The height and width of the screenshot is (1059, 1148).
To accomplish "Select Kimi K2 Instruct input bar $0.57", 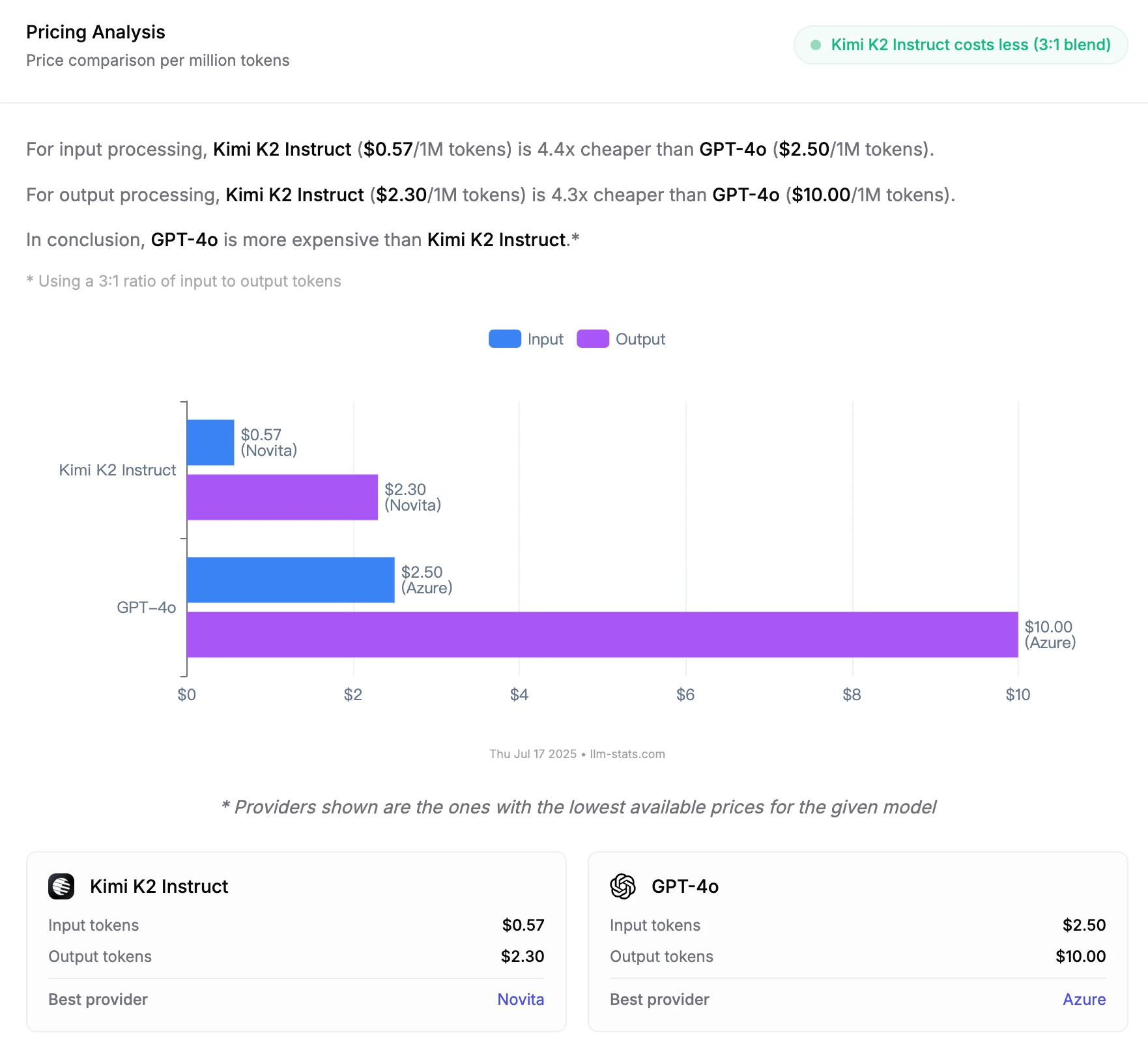I will [210, 442].
